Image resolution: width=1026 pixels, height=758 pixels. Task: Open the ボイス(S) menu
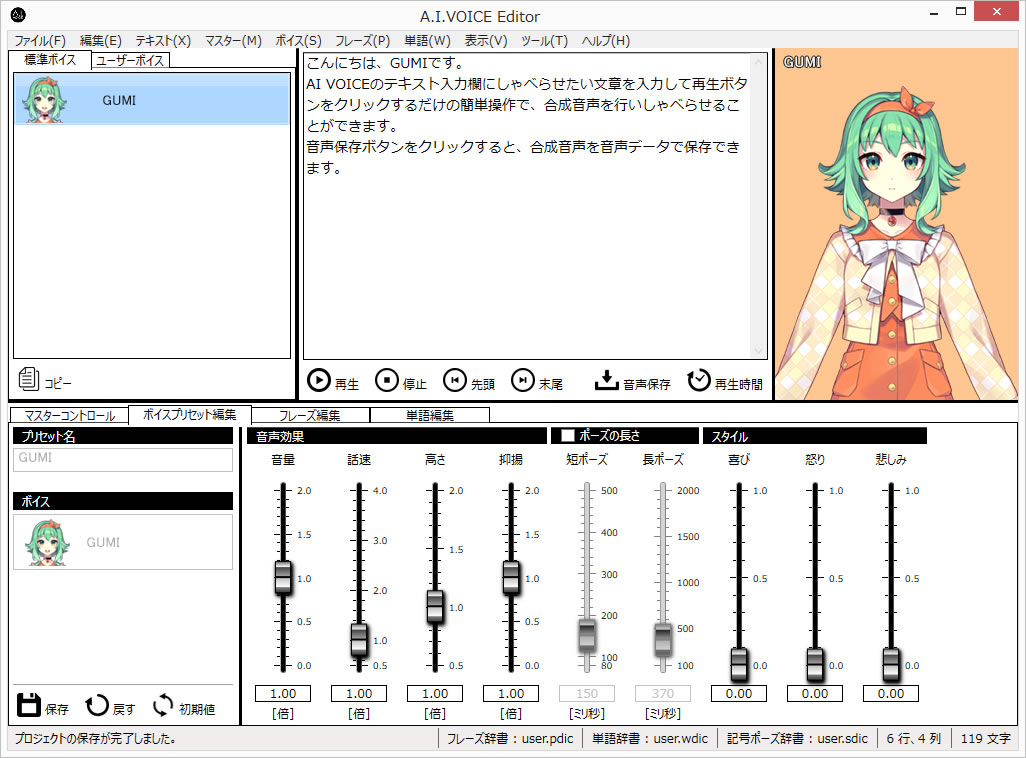pyautogui.click(x=298, y=41)
